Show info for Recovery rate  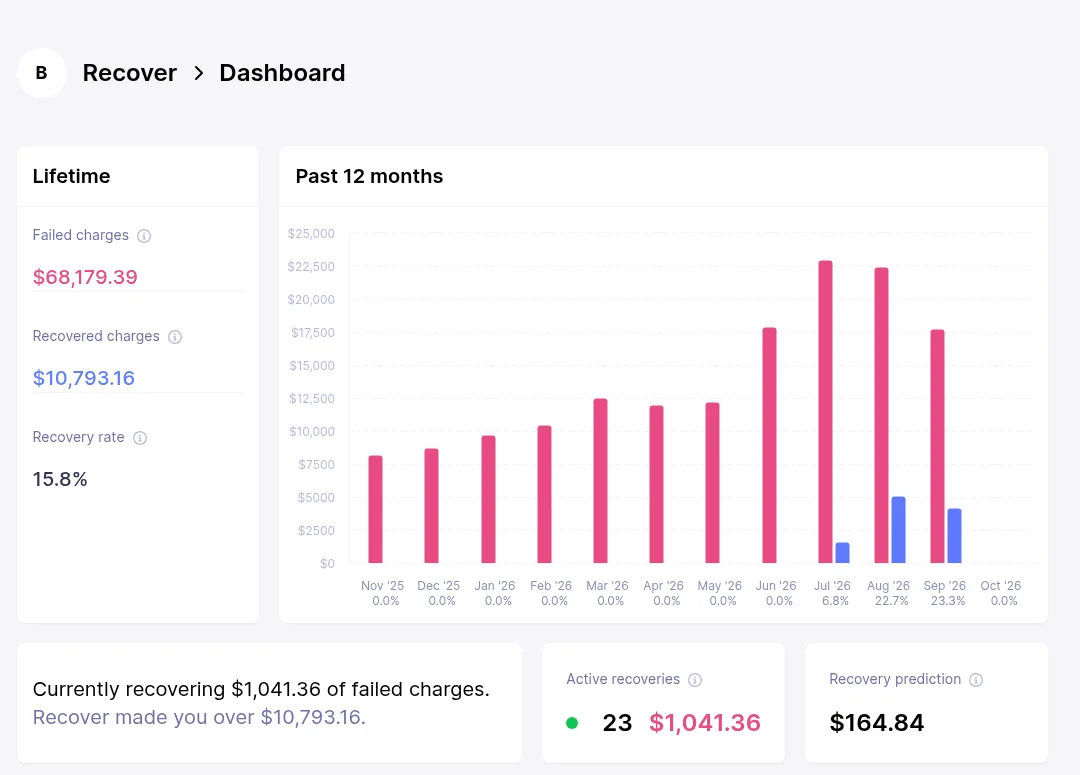point(140,438)
